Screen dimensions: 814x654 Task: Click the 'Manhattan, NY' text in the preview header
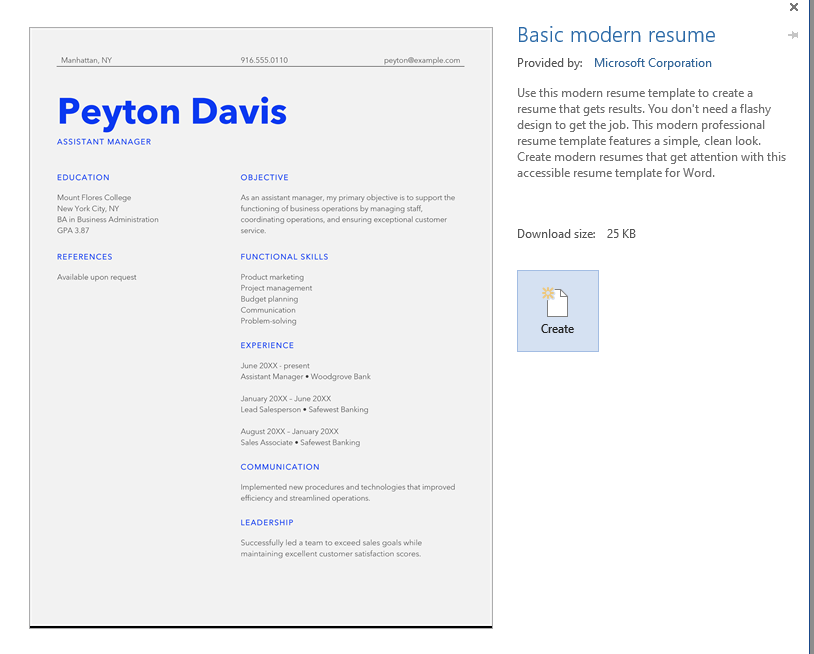(86, 60)
